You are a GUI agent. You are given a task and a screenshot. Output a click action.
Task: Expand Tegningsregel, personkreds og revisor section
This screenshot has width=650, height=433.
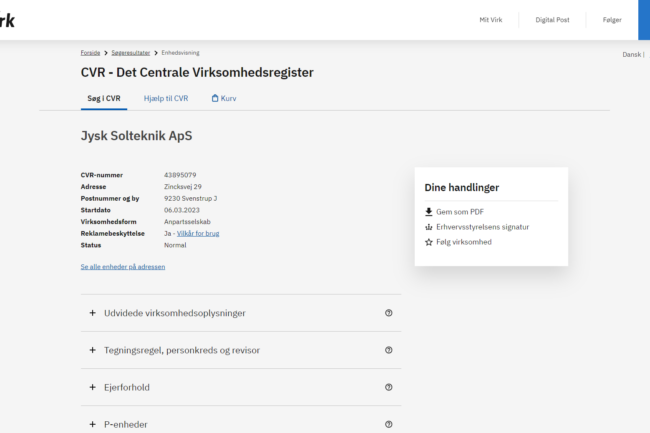tap(183, 350)
